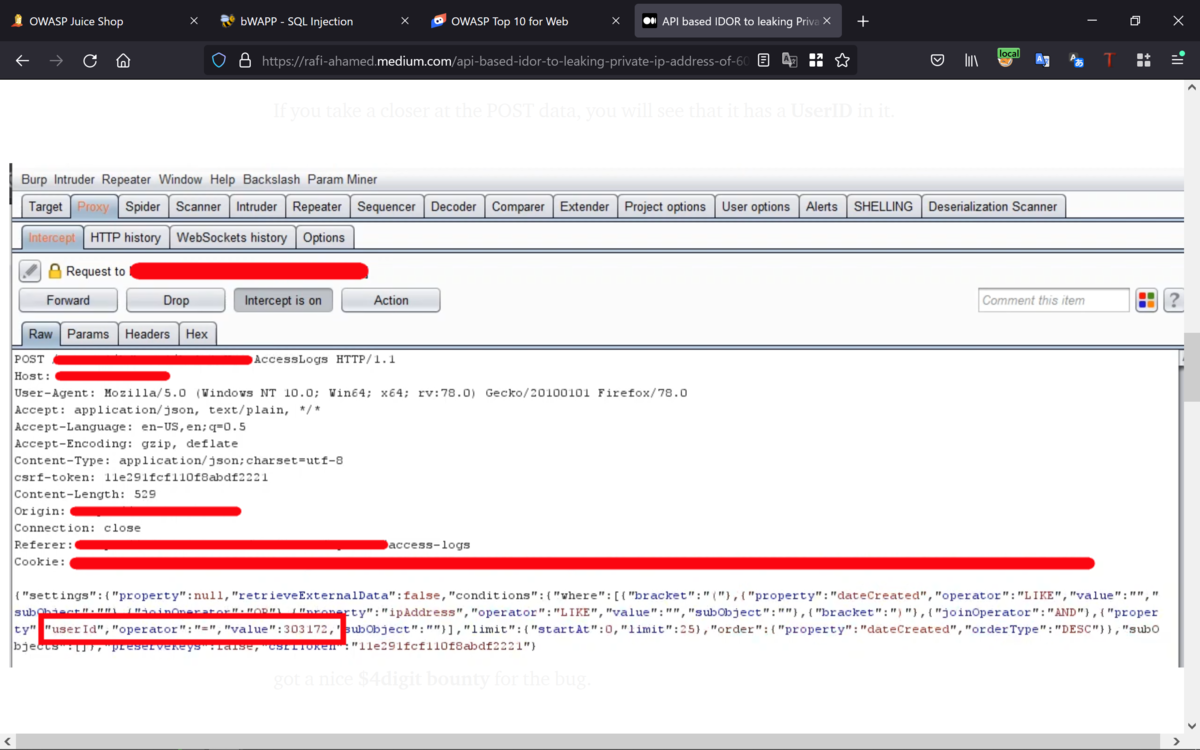
Task: Open the User options tab
Action: (756, 207)
